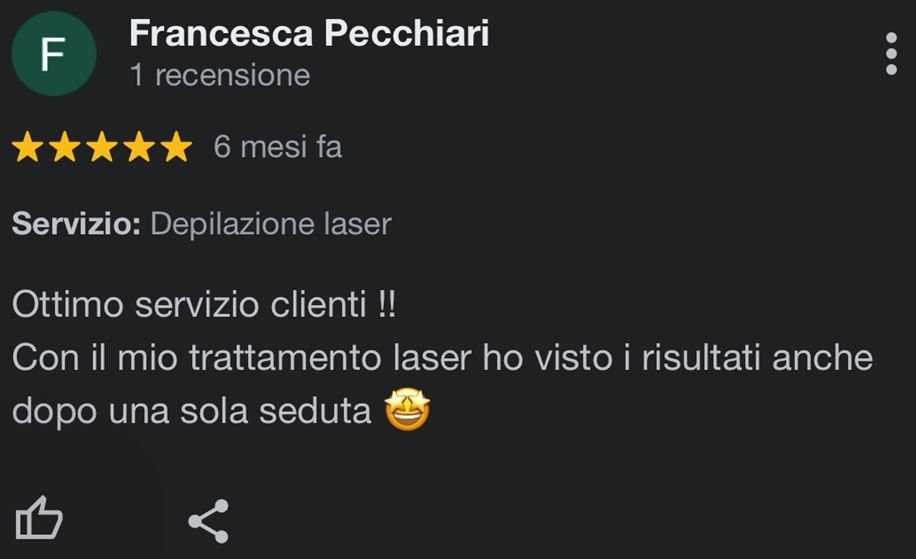Click the star-struck emoji in the review
Viewport: 916px width, 559px height.
point(407,409)
